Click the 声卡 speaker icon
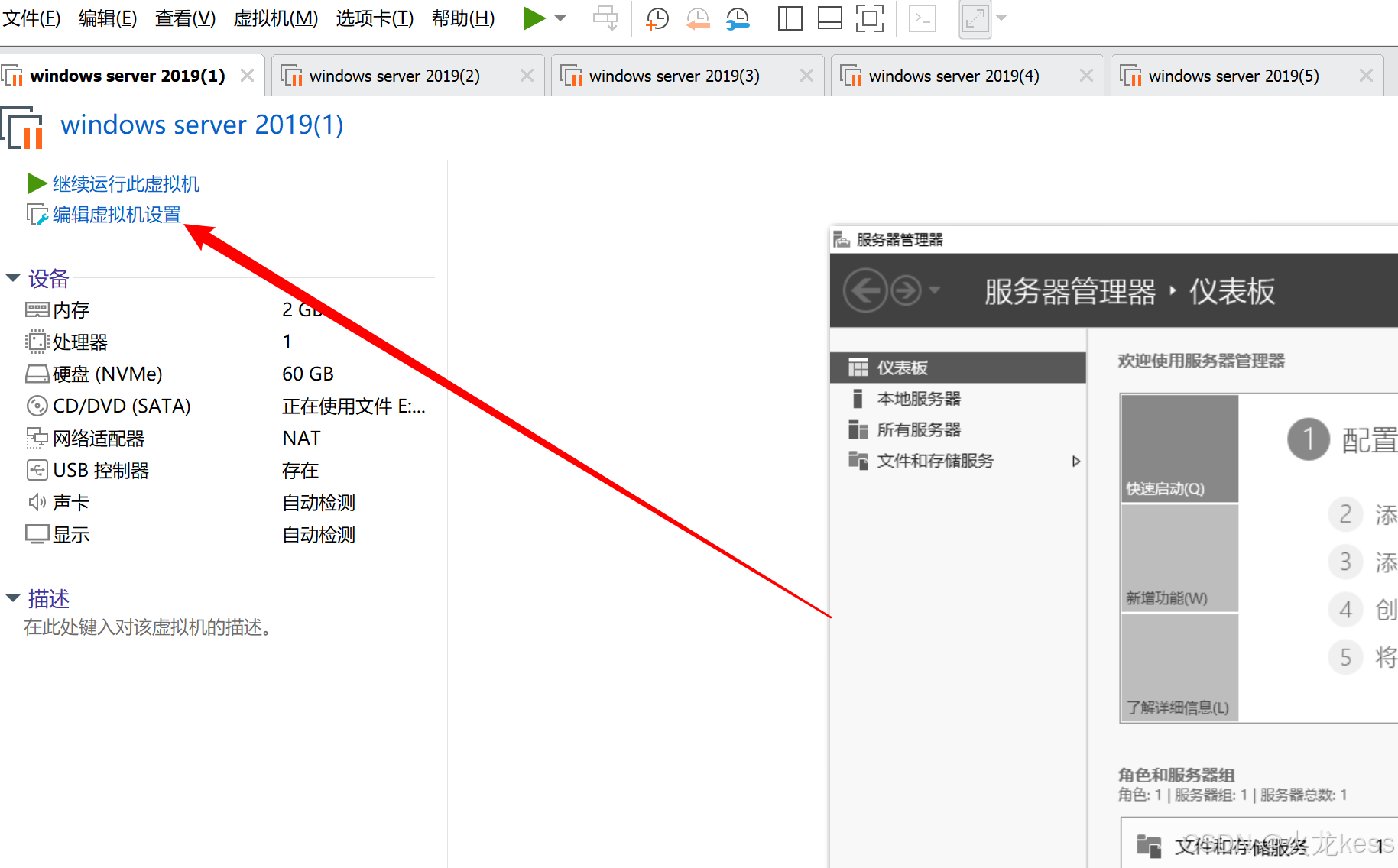 (x=37, y=502)
